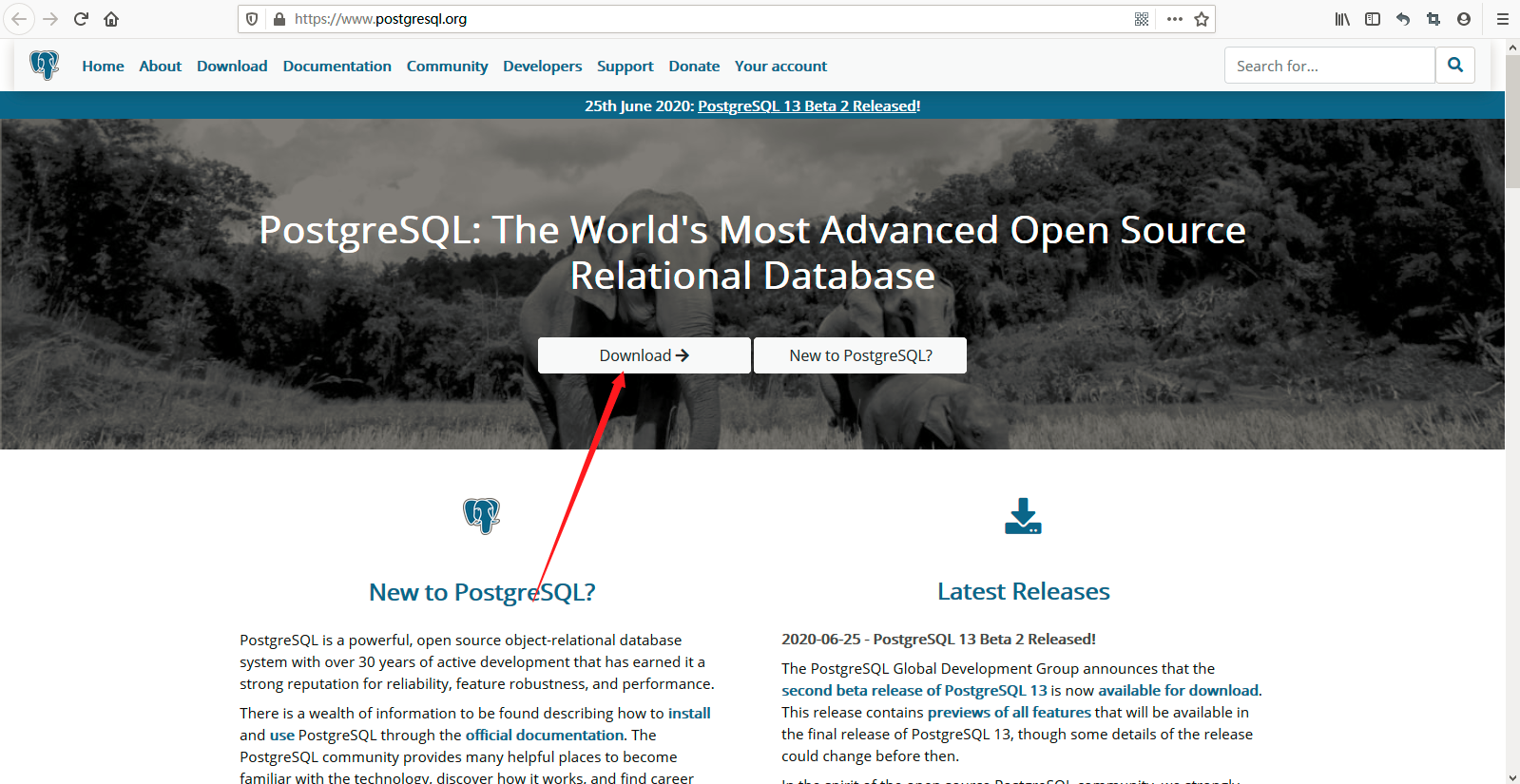1520x784 pixels.
Task: Open the Download nav item
Action: 232,66
